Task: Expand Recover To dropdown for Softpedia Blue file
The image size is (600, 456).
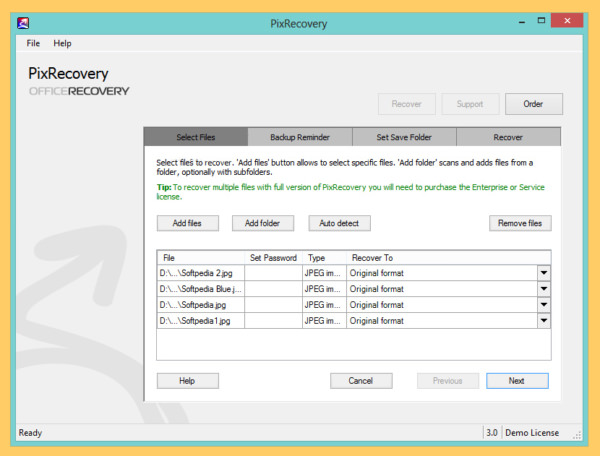Action: [x=544, y=289]
